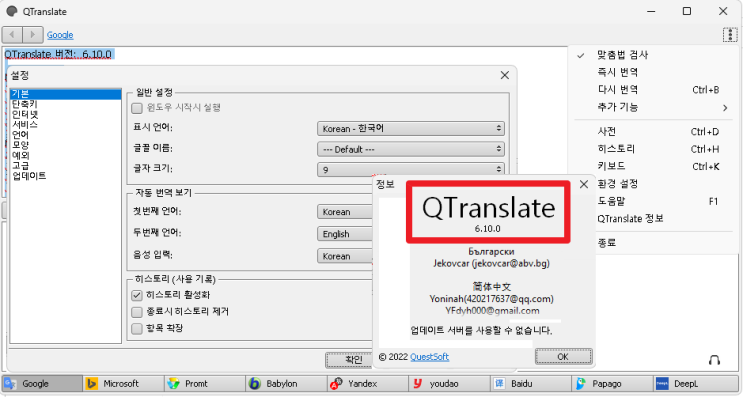Toggle 윈도우 시작시 실행 checkbox

(x=137, y=108)
